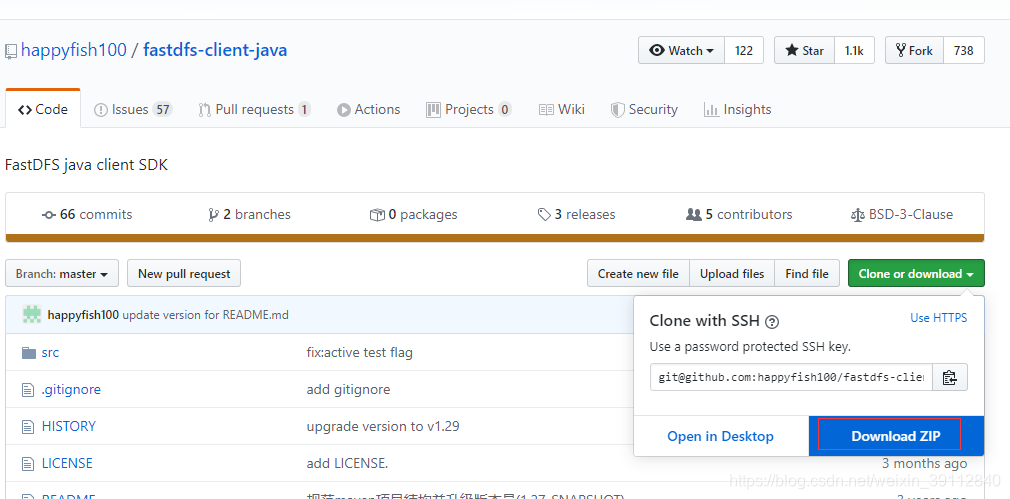The width and height of the screenshot is (1010, 499).
Task: Click the Issues circle icon
Action: (x=100, y=110)
